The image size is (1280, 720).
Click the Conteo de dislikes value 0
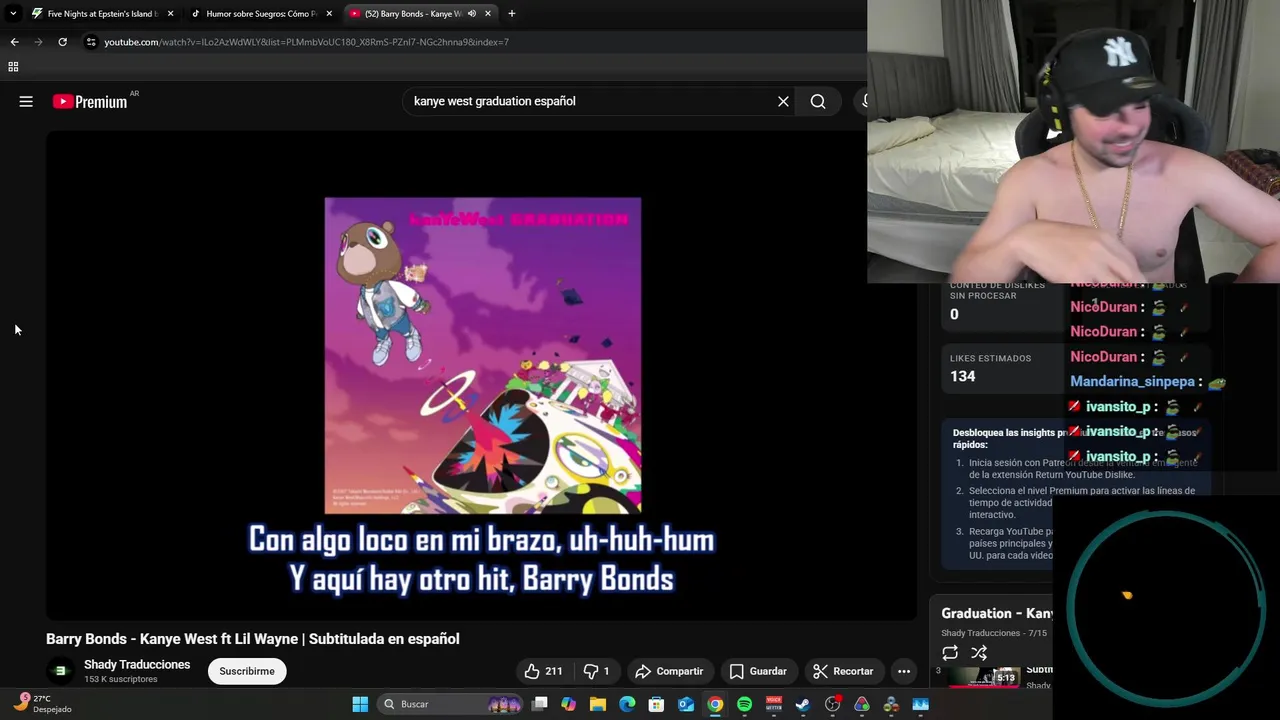pos(954,314)
